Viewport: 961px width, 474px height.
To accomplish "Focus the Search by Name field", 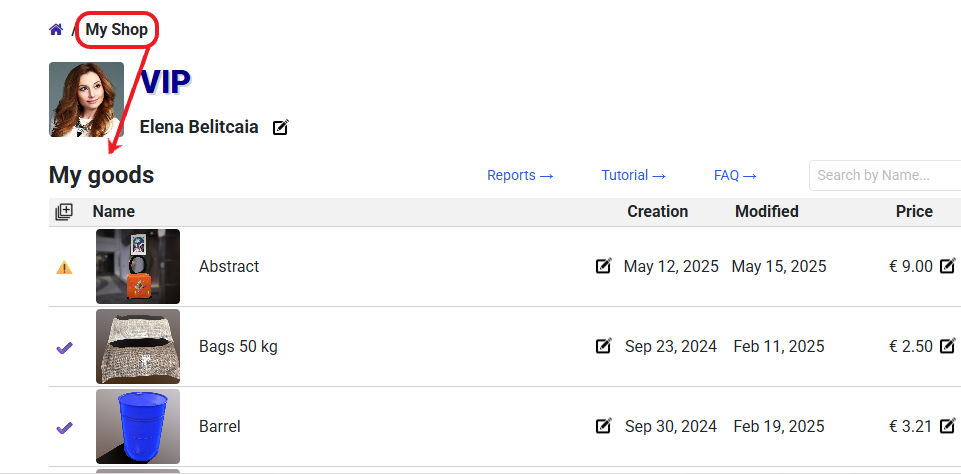I will click(x=885, y=175).
